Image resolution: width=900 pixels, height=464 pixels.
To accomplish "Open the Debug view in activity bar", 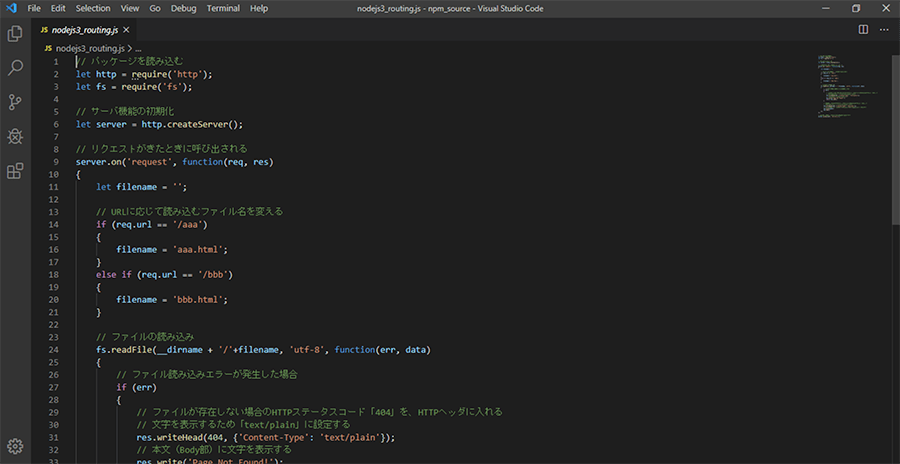I will point(15,136).
